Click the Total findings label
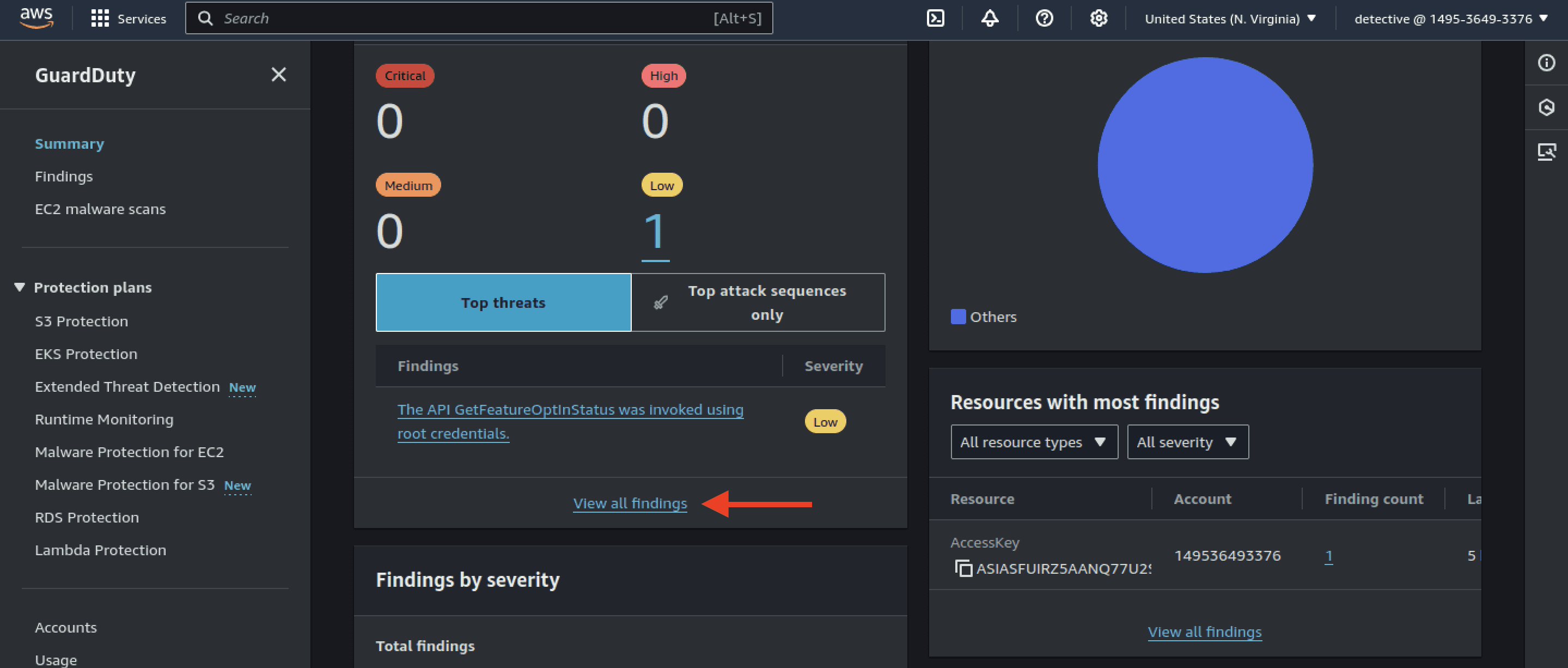Viewport: 1568px width, 668px height. 425,646
